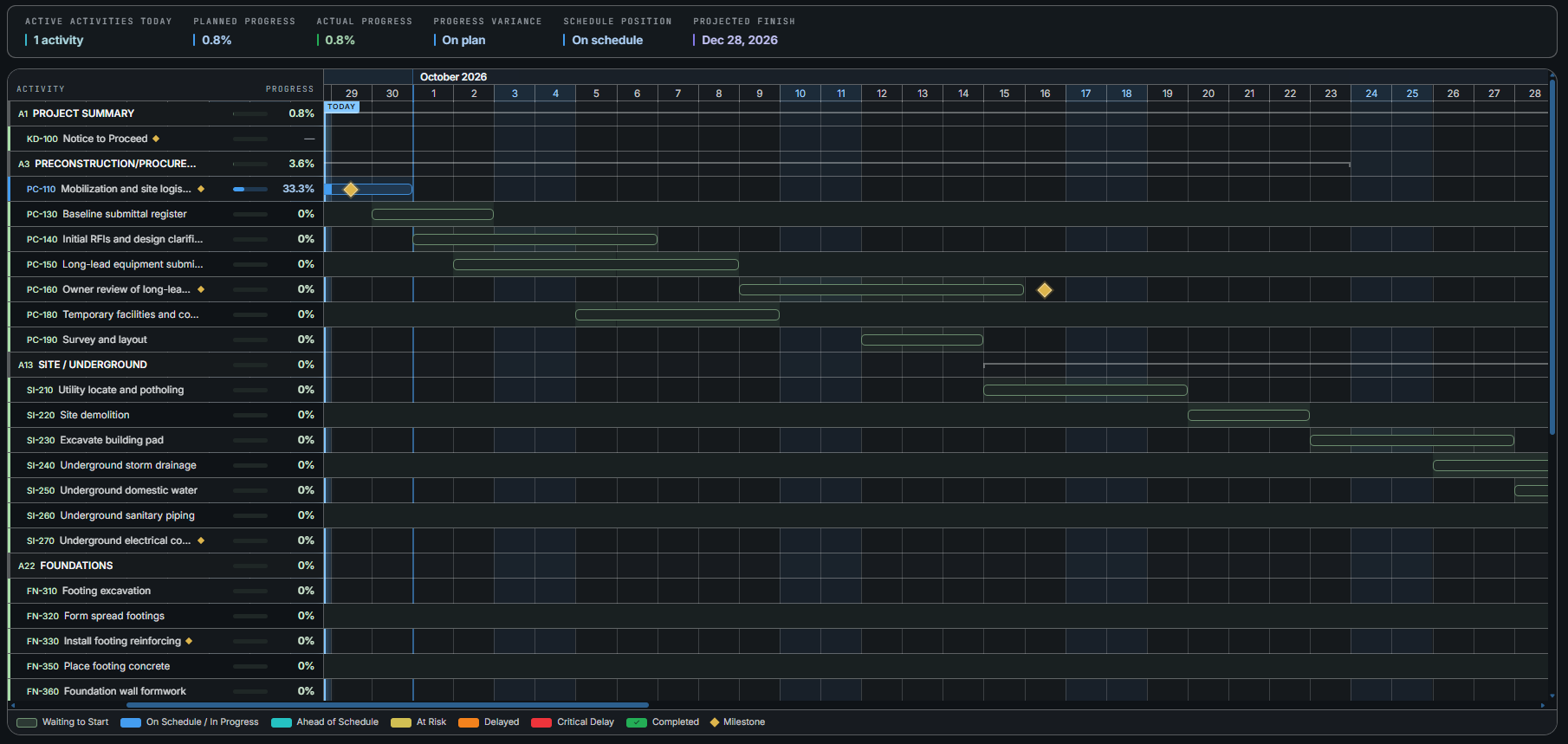Click the PC-140 Initial RFIs Gantt bar
The width and height of the screenshot is (1568, 744).
point(535,240)
